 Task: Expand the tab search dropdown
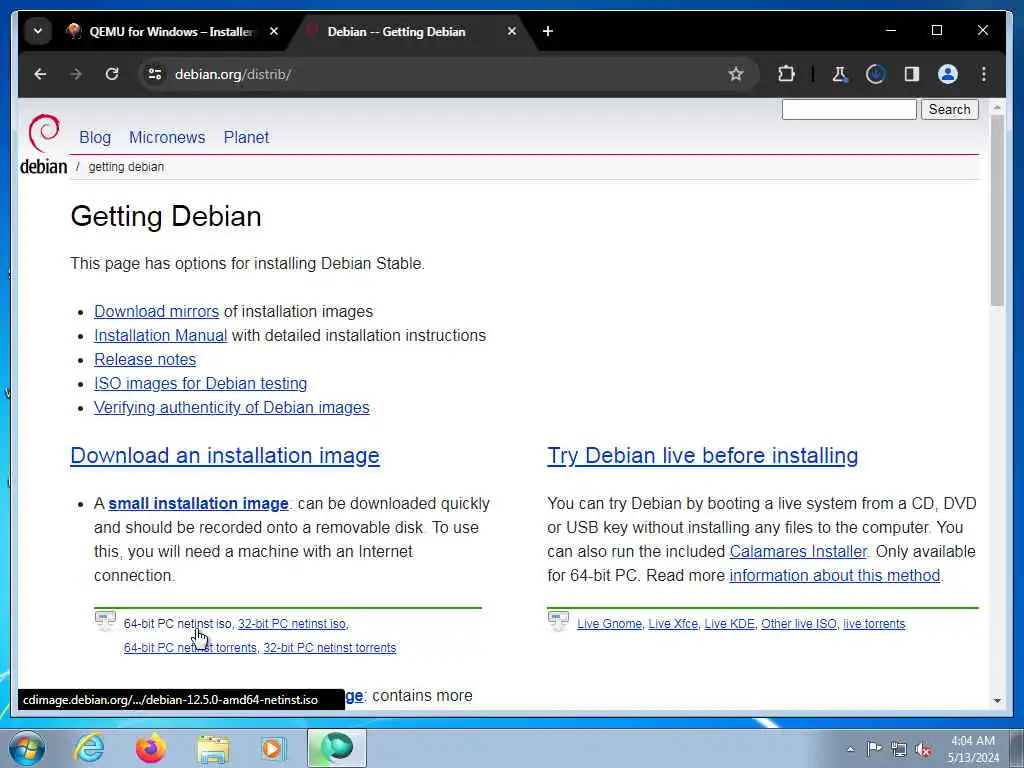38,31
